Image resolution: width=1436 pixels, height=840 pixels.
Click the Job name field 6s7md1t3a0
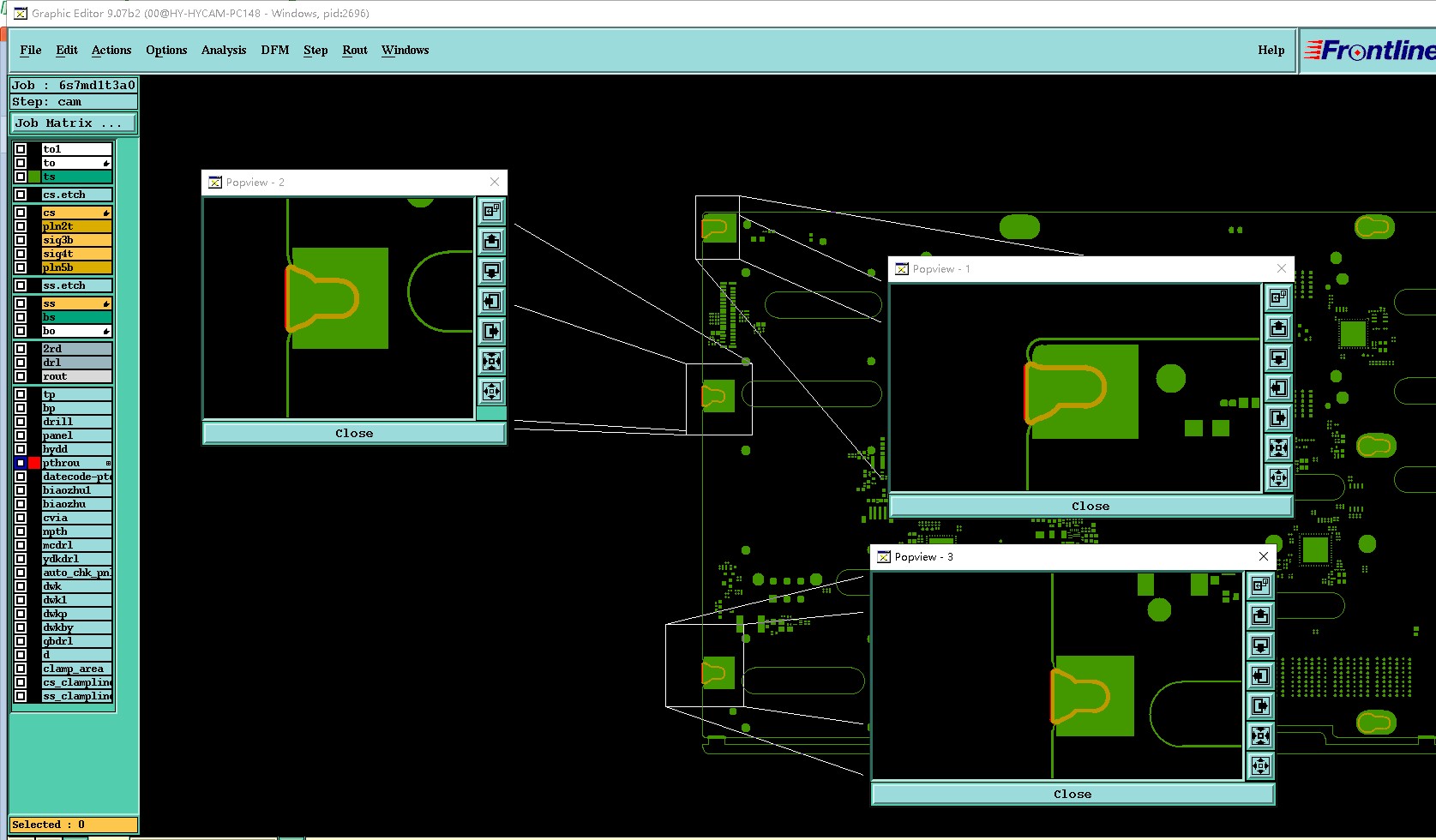point(74,85)
